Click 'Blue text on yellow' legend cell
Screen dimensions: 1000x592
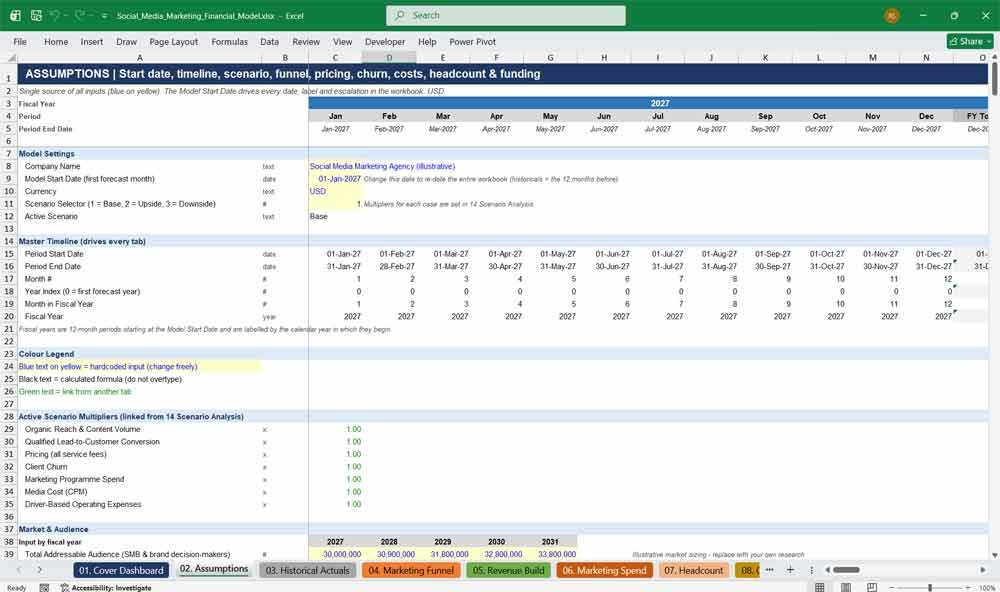[x=139, y=367]
